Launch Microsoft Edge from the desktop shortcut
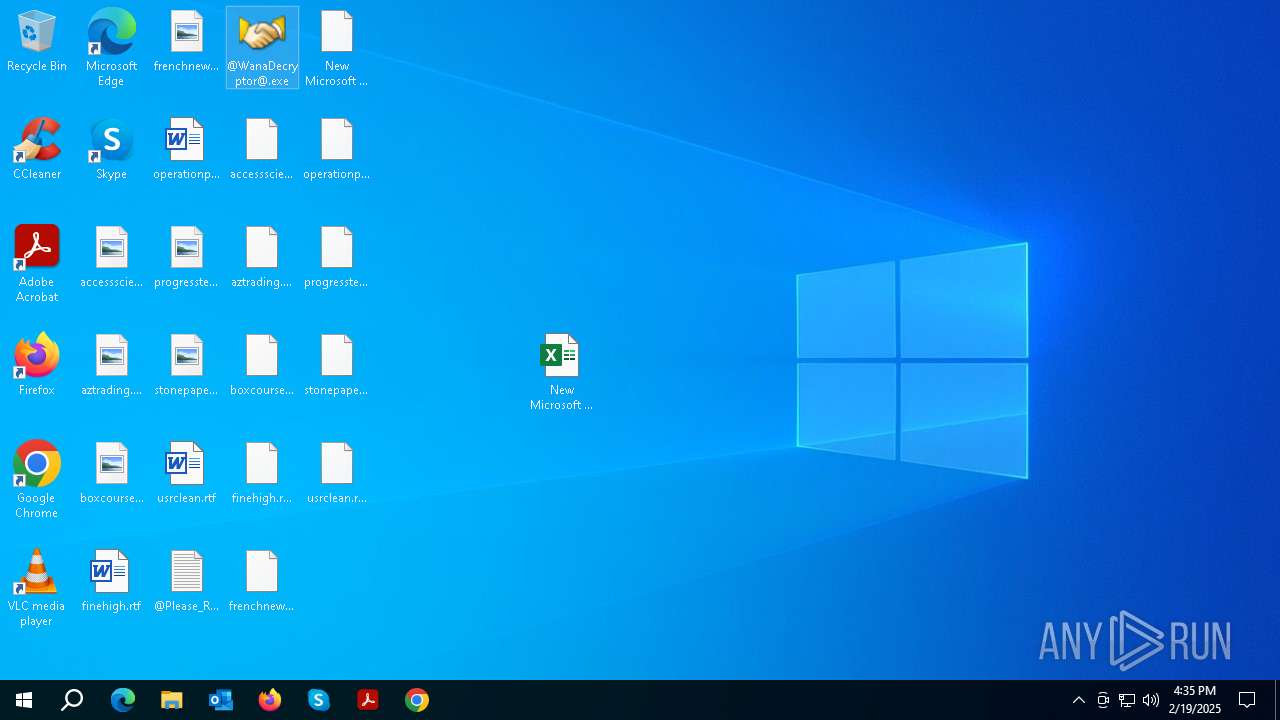This screenshot has width=1280, height=720. click(111, 47)
